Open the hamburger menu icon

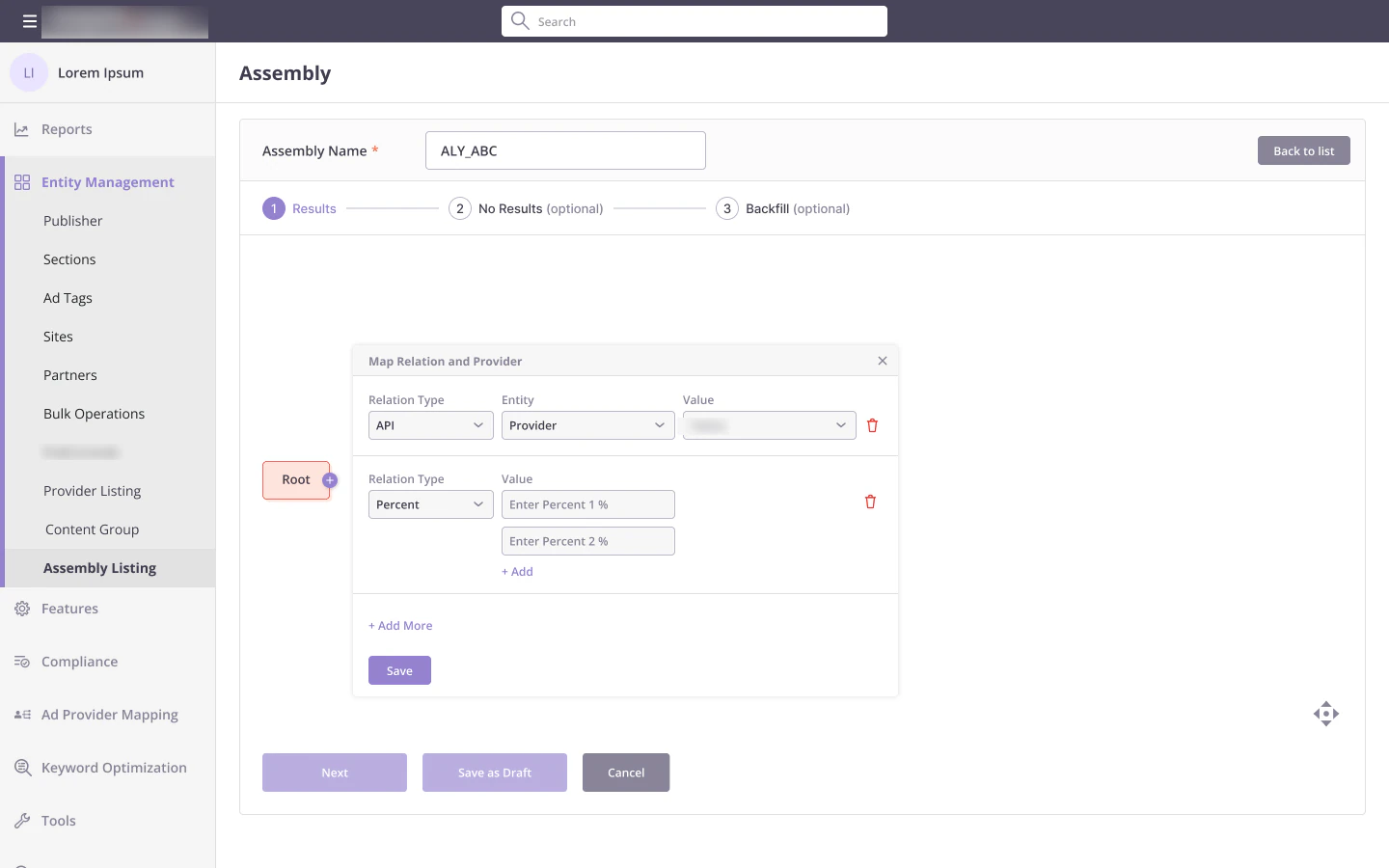[30, 21]
